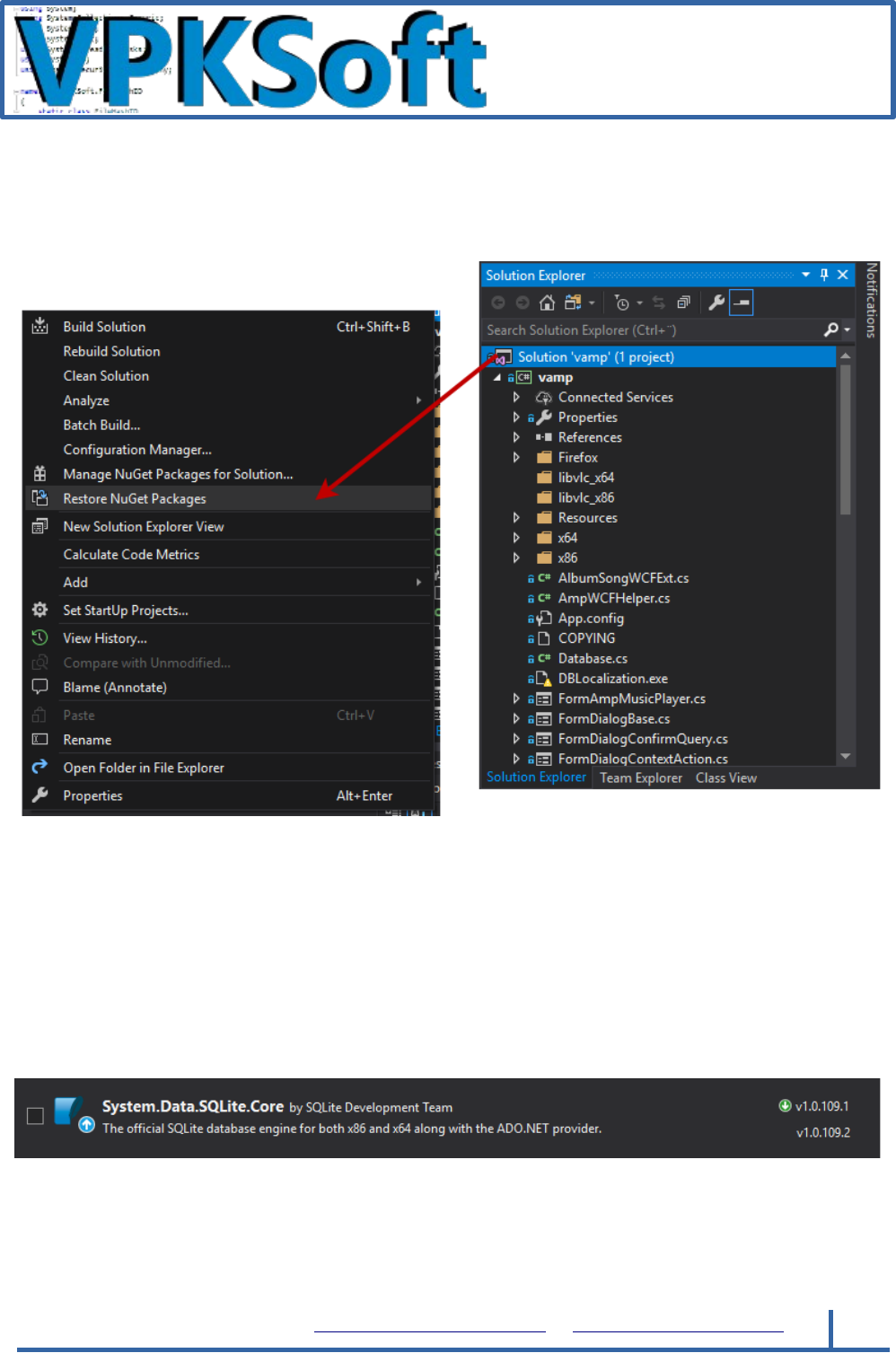896x1353 pixels.
Task: Expand the Properties node in the tree
Action: [x=516, y=417]
